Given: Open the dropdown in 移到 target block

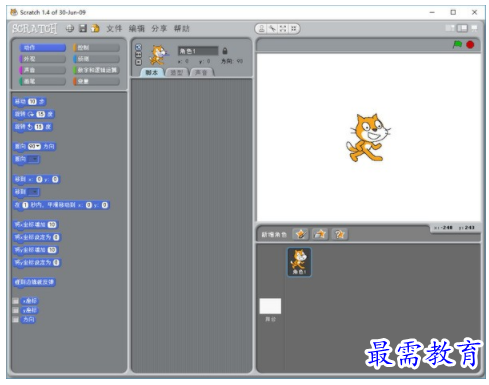Looking at the screenshot, I should tap(33, 192).
